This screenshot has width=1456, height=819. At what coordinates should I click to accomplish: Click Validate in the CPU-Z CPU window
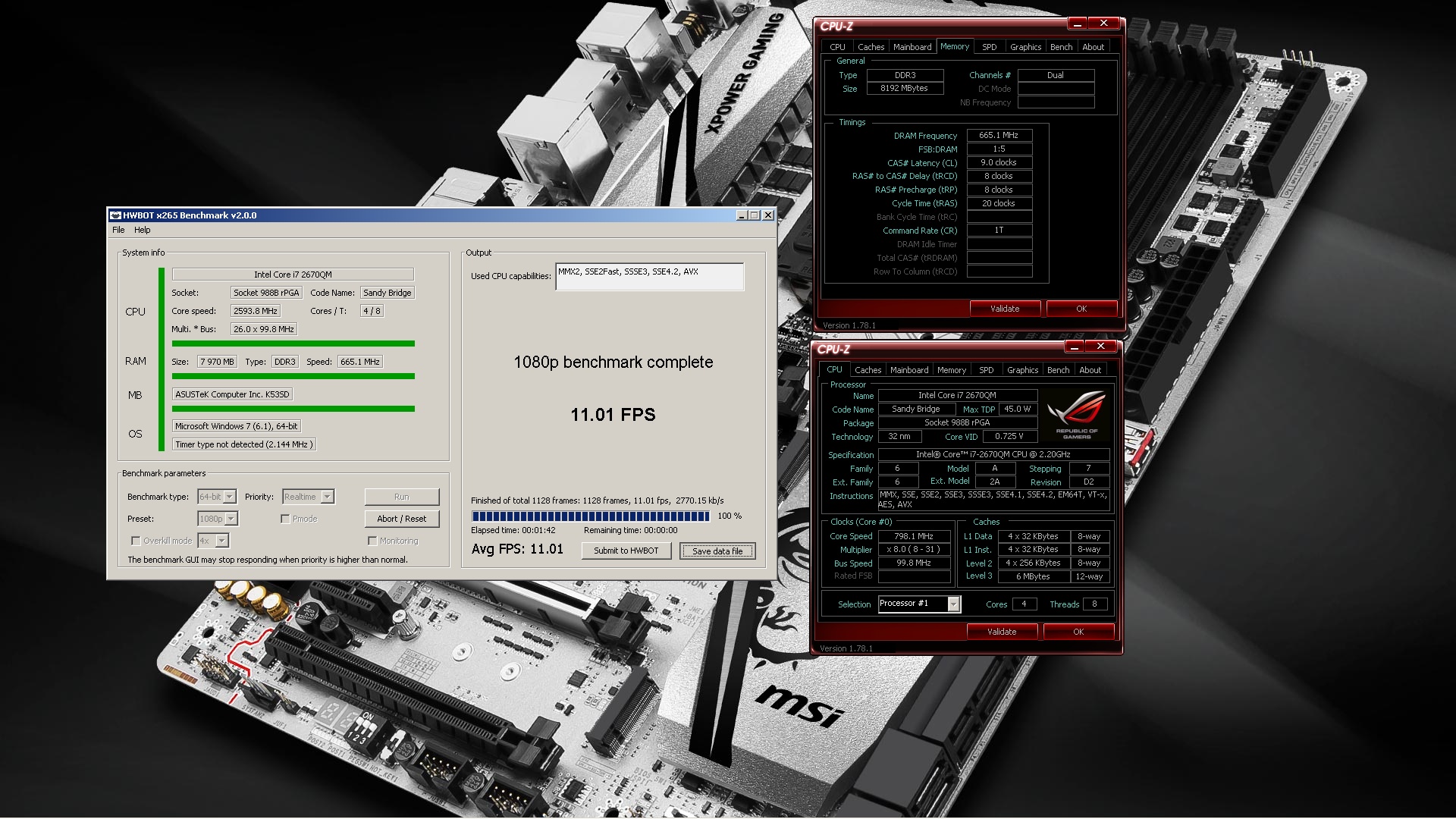[1002, 632]
